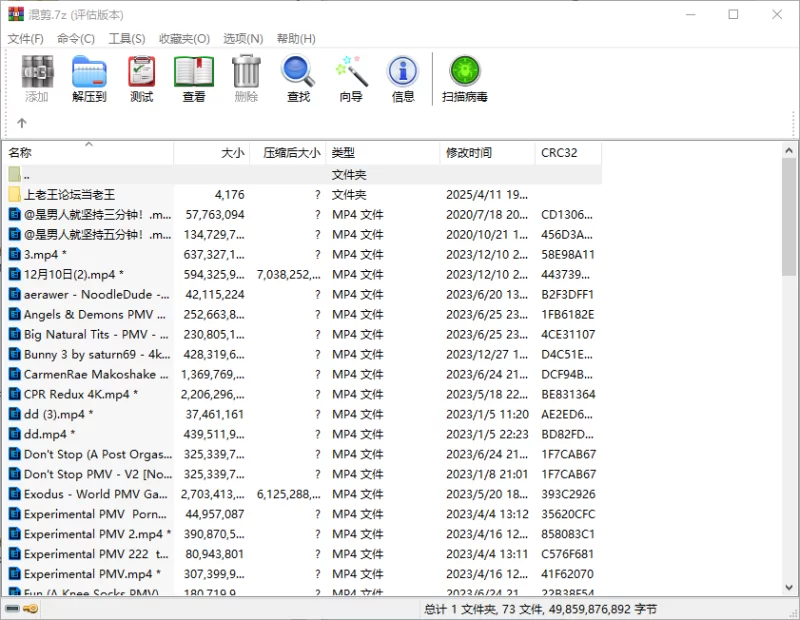Open the 文件(F) menu
This screenshot has height=620, width=800.
26,39
